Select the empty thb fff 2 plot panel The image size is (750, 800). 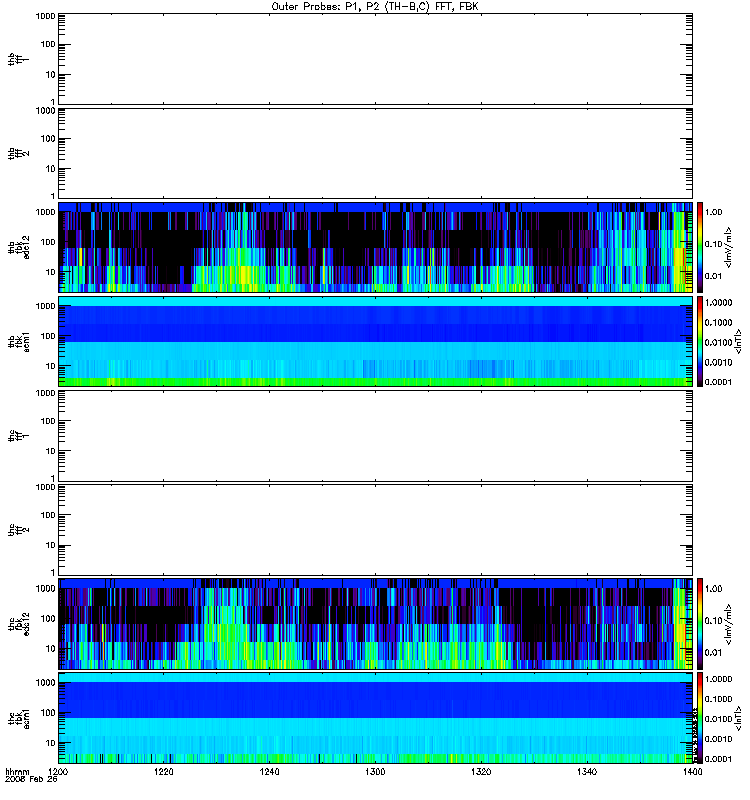pos(376,153)
